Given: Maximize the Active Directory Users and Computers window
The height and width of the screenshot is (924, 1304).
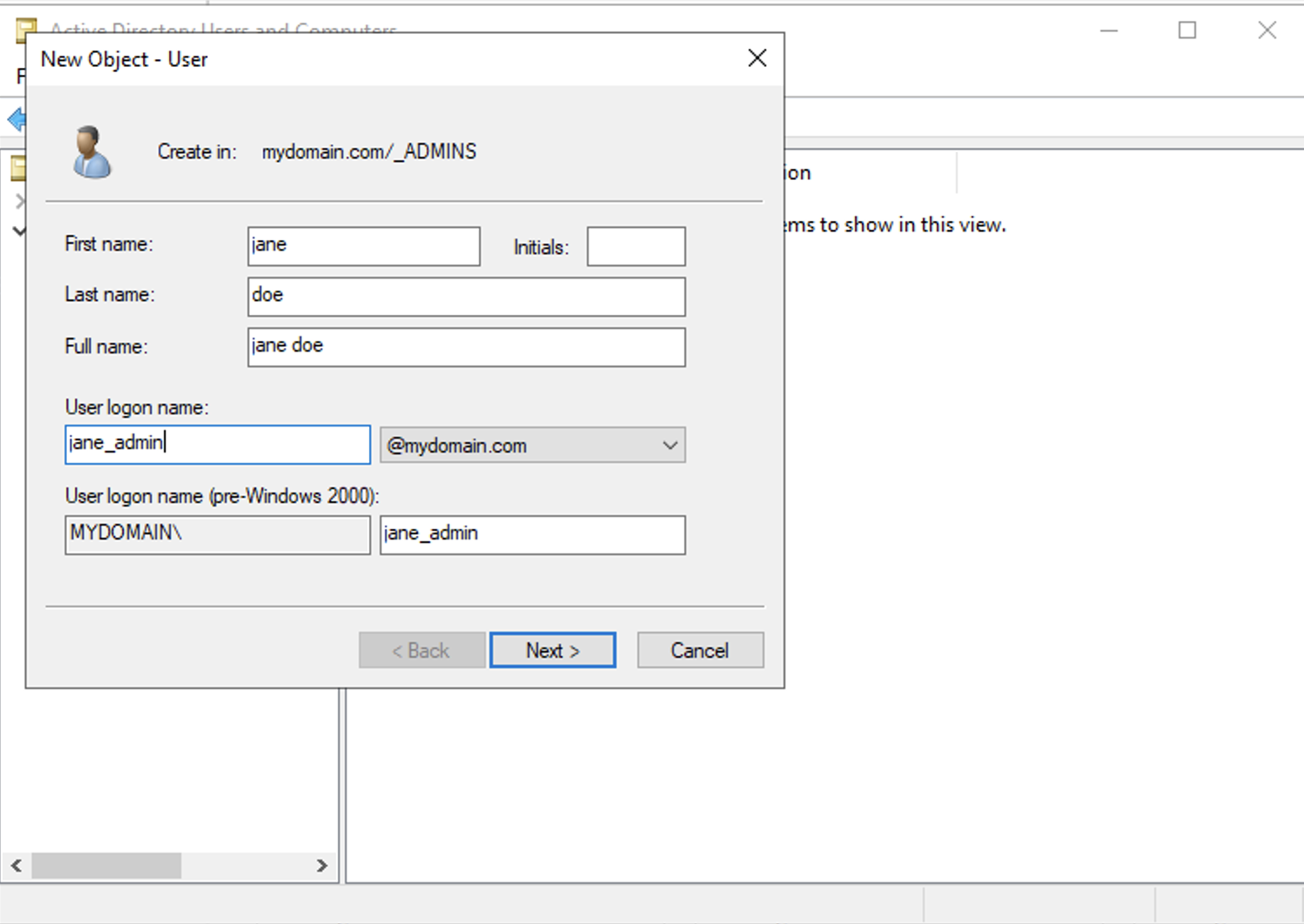Looking at the screenshot, I should (x=1187, y=30).
